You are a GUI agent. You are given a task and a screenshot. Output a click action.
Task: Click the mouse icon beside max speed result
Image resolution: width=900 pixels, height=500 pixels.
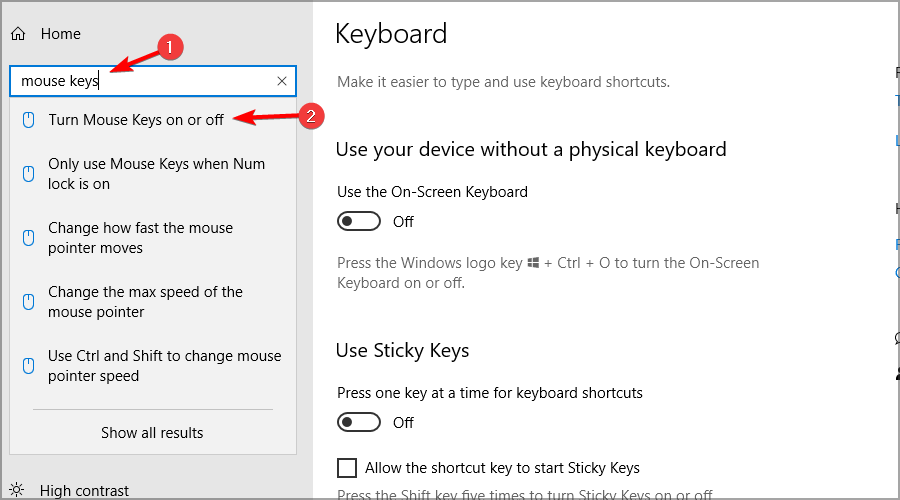point(28,302)
